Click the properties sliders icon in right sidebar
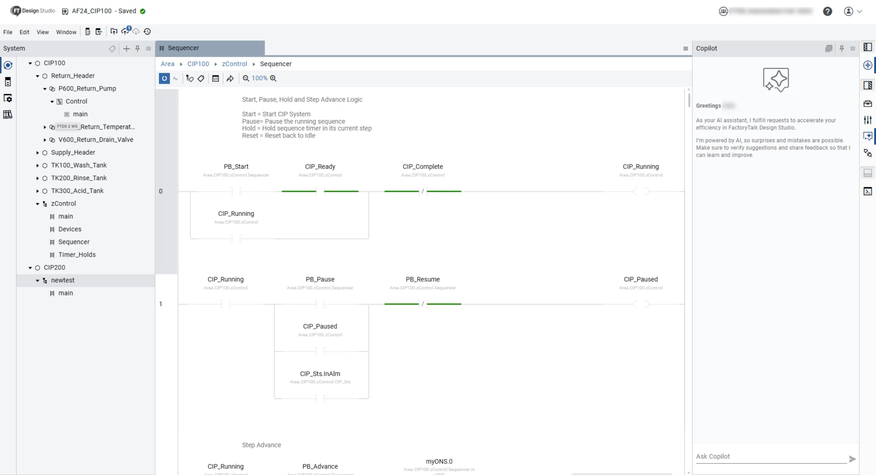Viewport: 876px width, 475px height. (x=867, y=120)
